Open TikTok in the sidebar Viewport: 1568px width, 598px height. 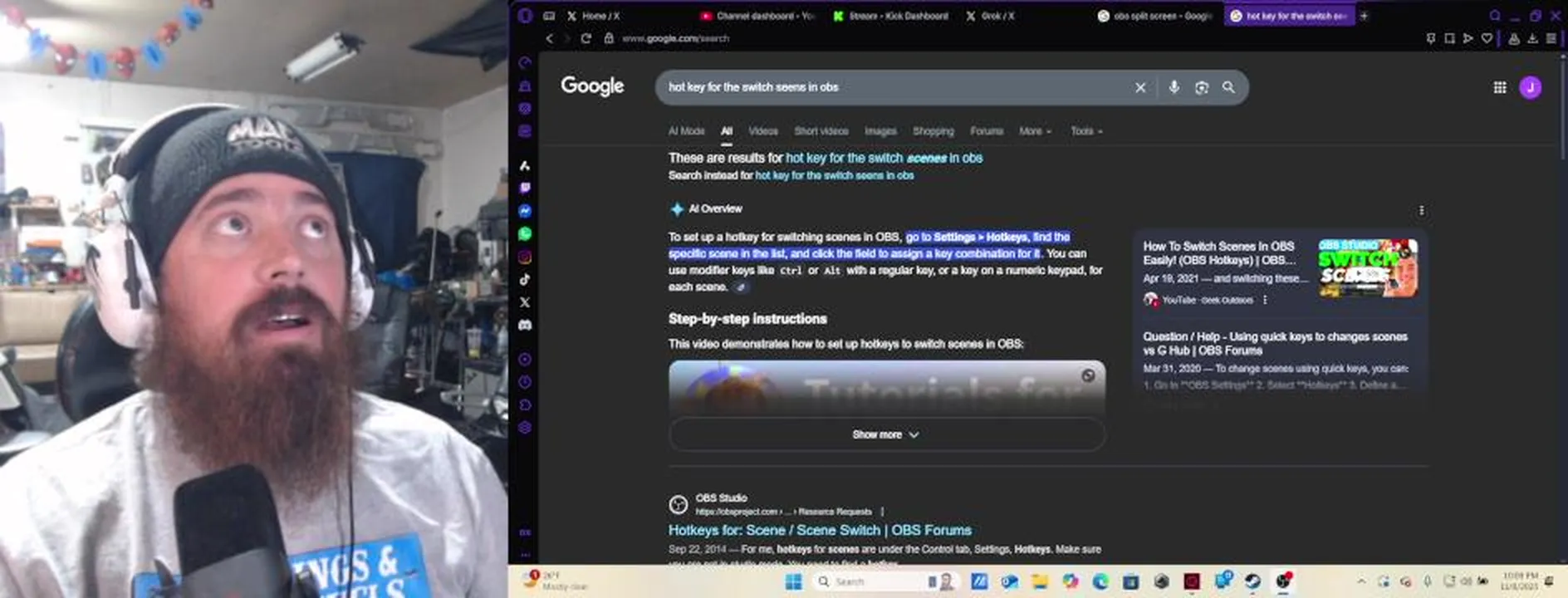coord(525,280)
